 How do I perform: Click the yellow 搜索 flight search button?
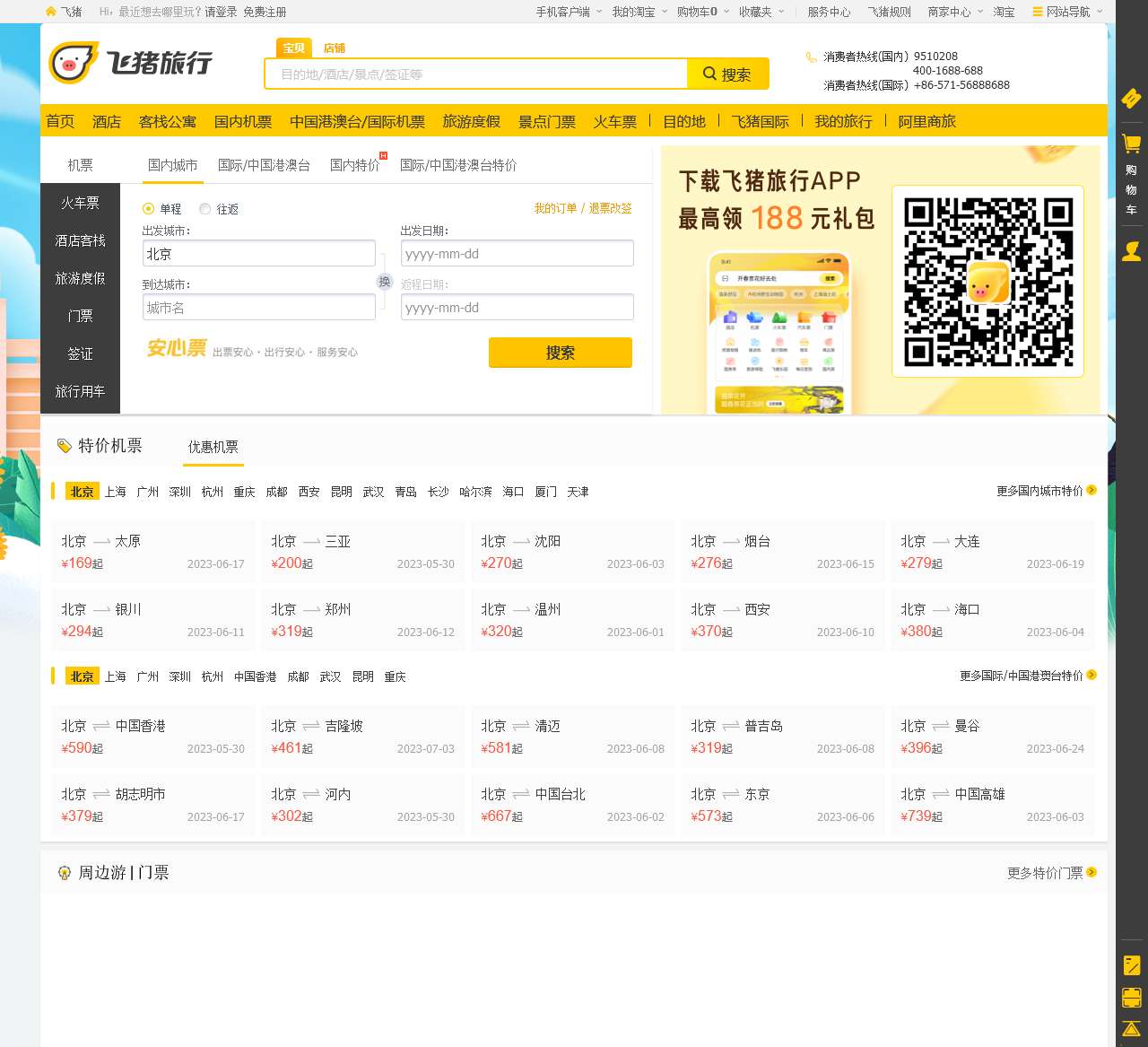561,353
